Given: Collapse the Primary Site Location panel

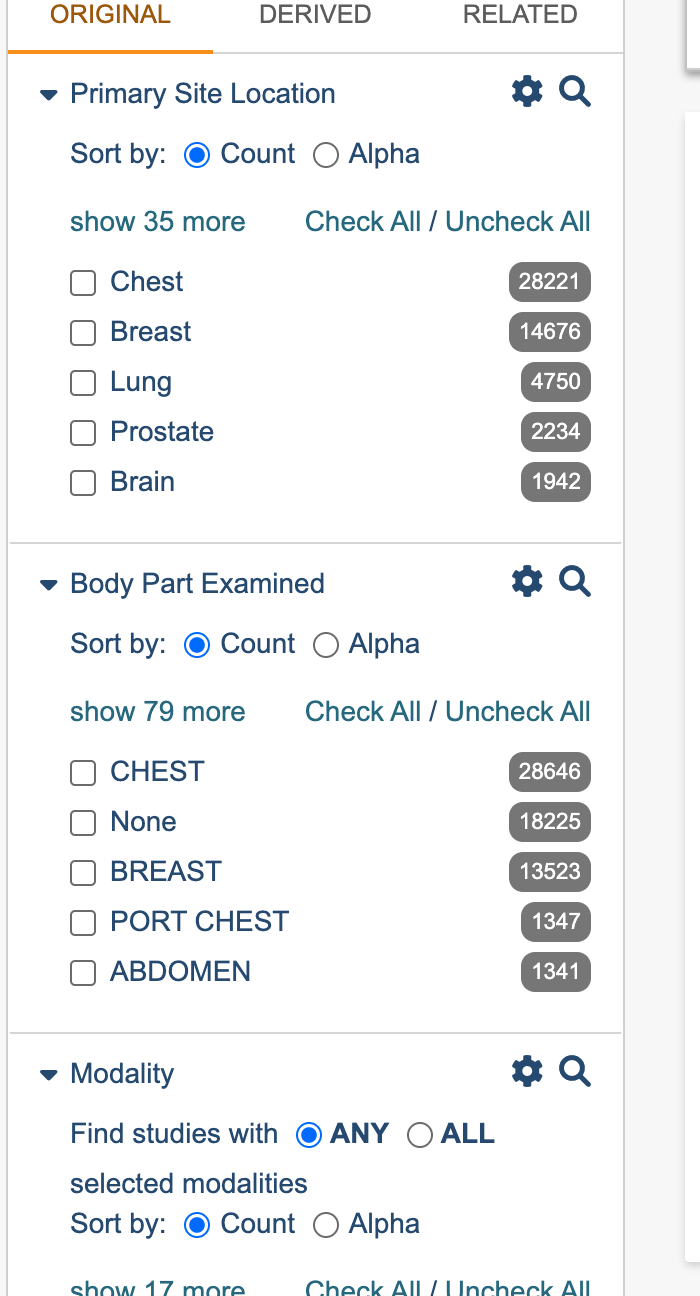Looking at the screenshot, I should pos(48,95).
